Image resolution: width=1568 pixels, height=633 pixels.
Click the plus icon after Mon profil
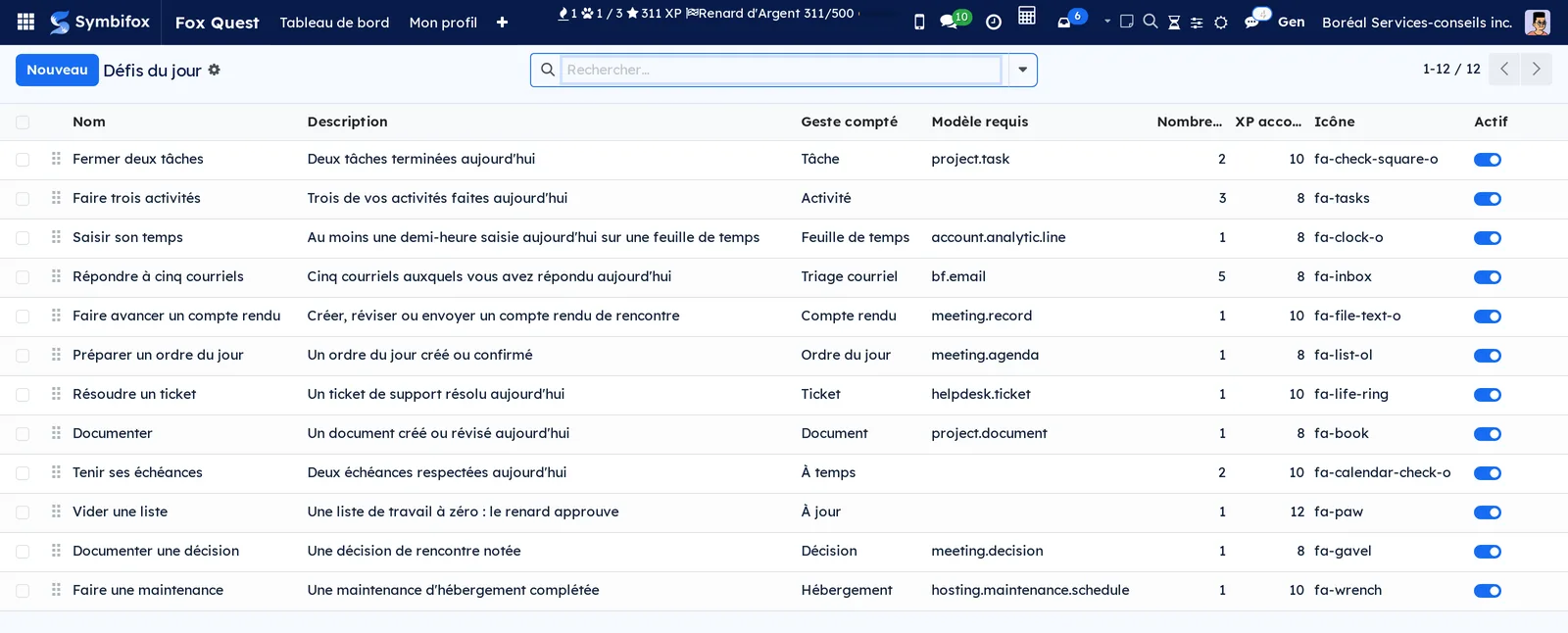[502, 23]
